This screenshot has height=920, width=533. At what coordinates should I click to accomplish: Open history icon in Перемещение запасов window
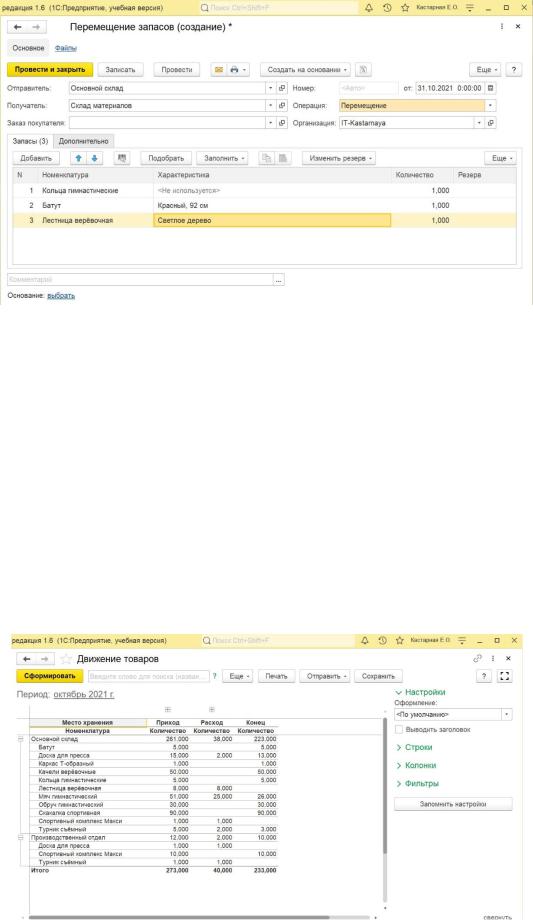(387, 8)
